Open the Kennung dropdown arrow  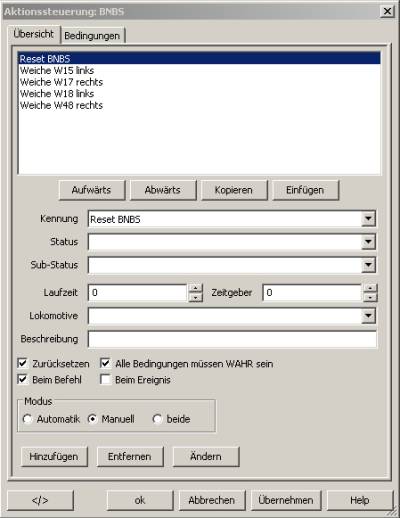coord(368,219)
